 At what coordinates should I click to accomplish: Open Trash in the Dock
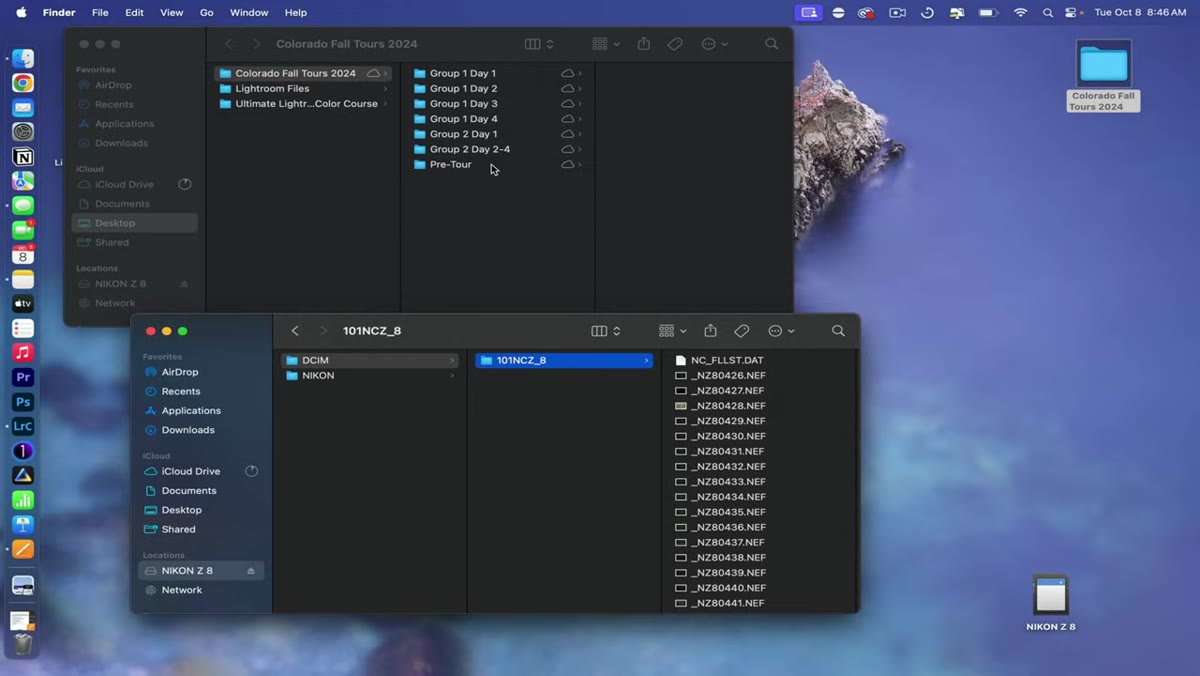[23, 645]
